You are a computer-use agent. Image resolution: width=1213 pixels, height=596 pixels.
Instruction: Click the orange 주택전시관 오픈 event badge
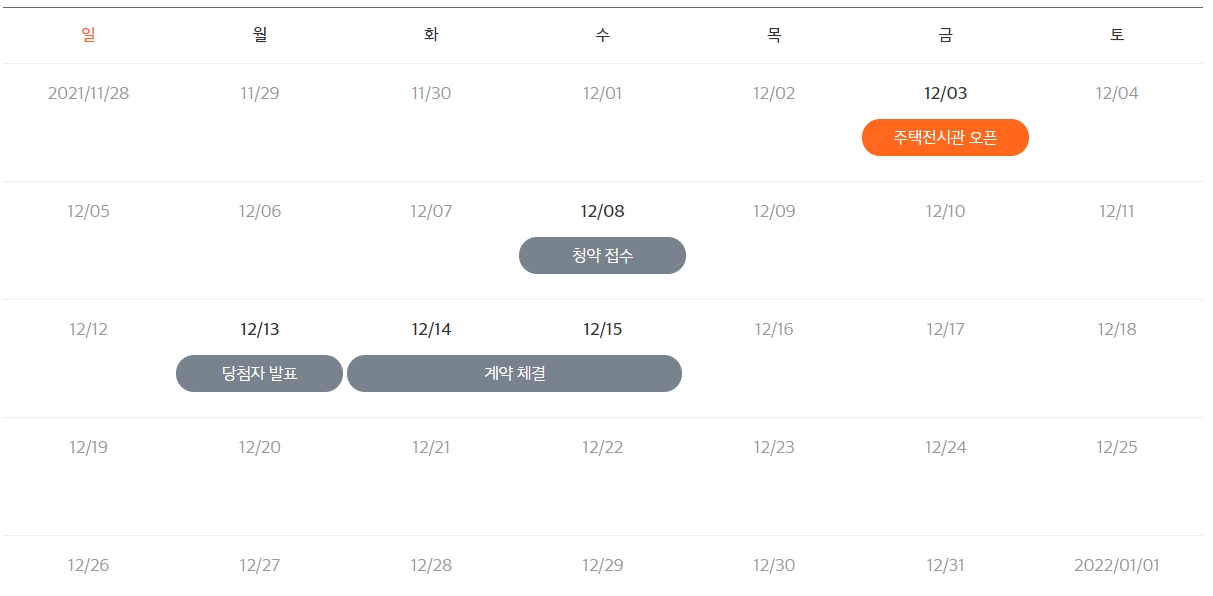click(x=945, y=138)
